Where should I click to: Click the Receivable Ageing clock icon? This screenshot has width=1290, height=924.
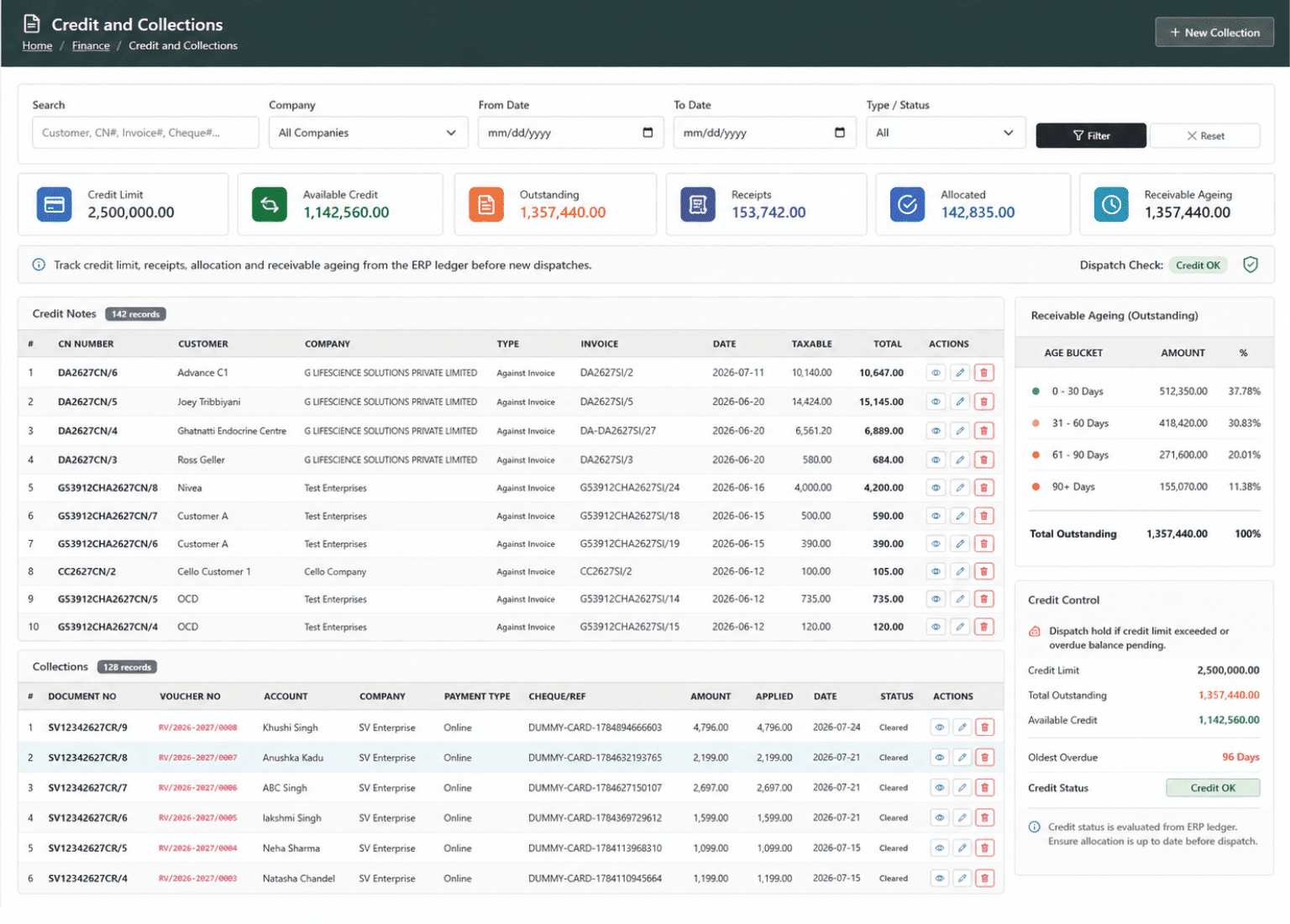1111,204
